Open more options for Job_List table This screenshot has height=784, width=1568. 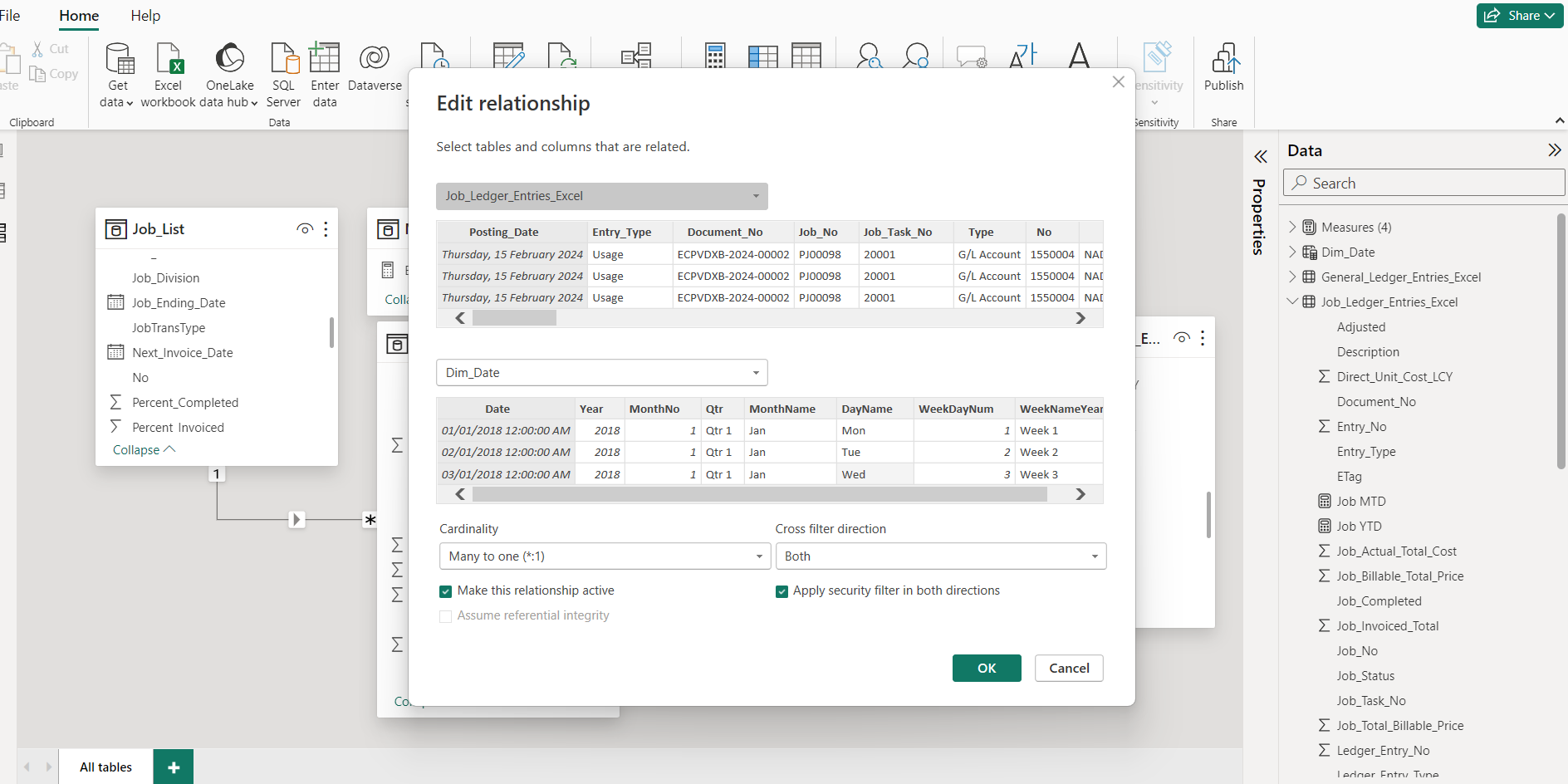coord(326,229)
